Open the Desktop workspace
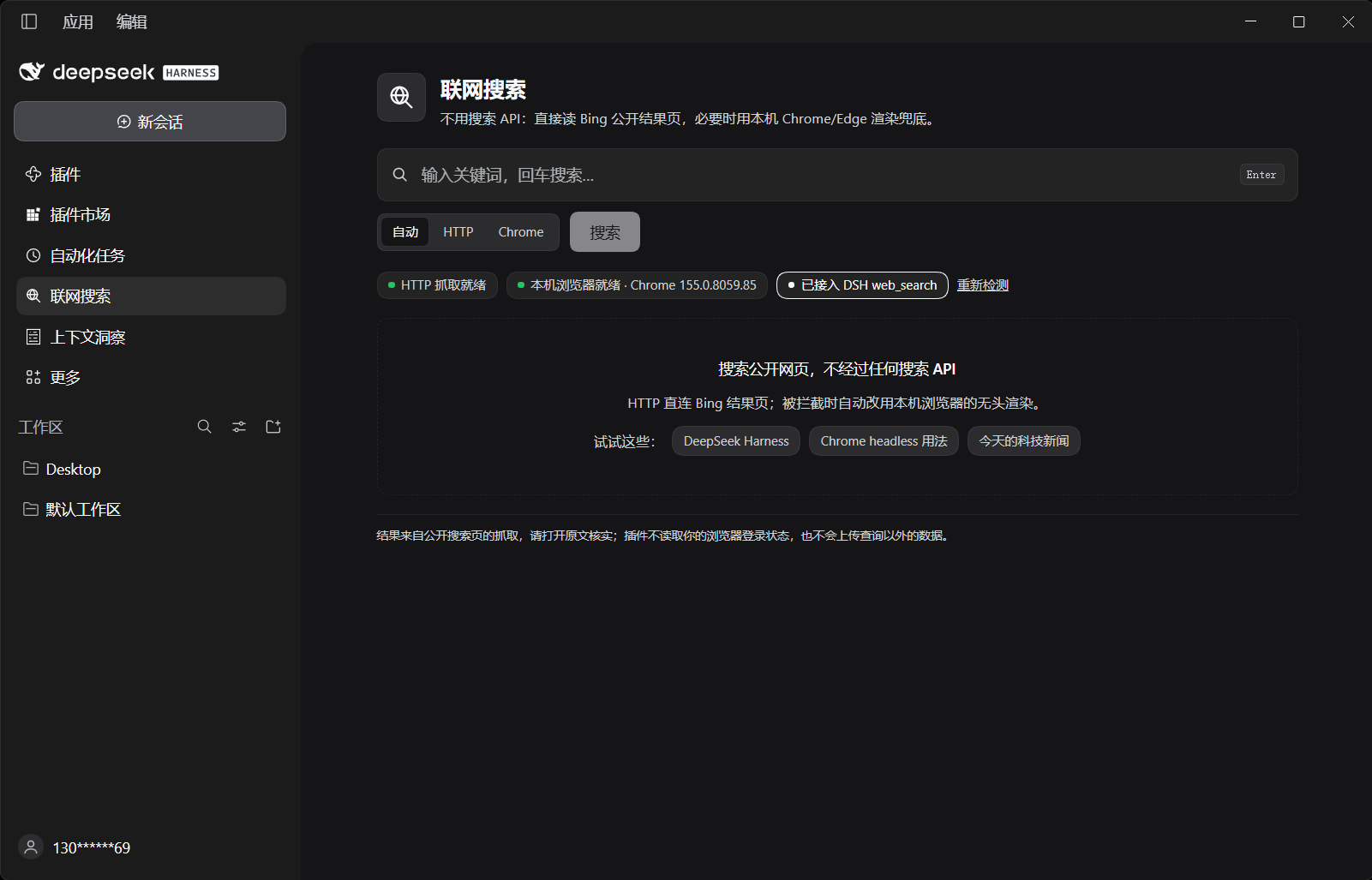 [151, 469]
